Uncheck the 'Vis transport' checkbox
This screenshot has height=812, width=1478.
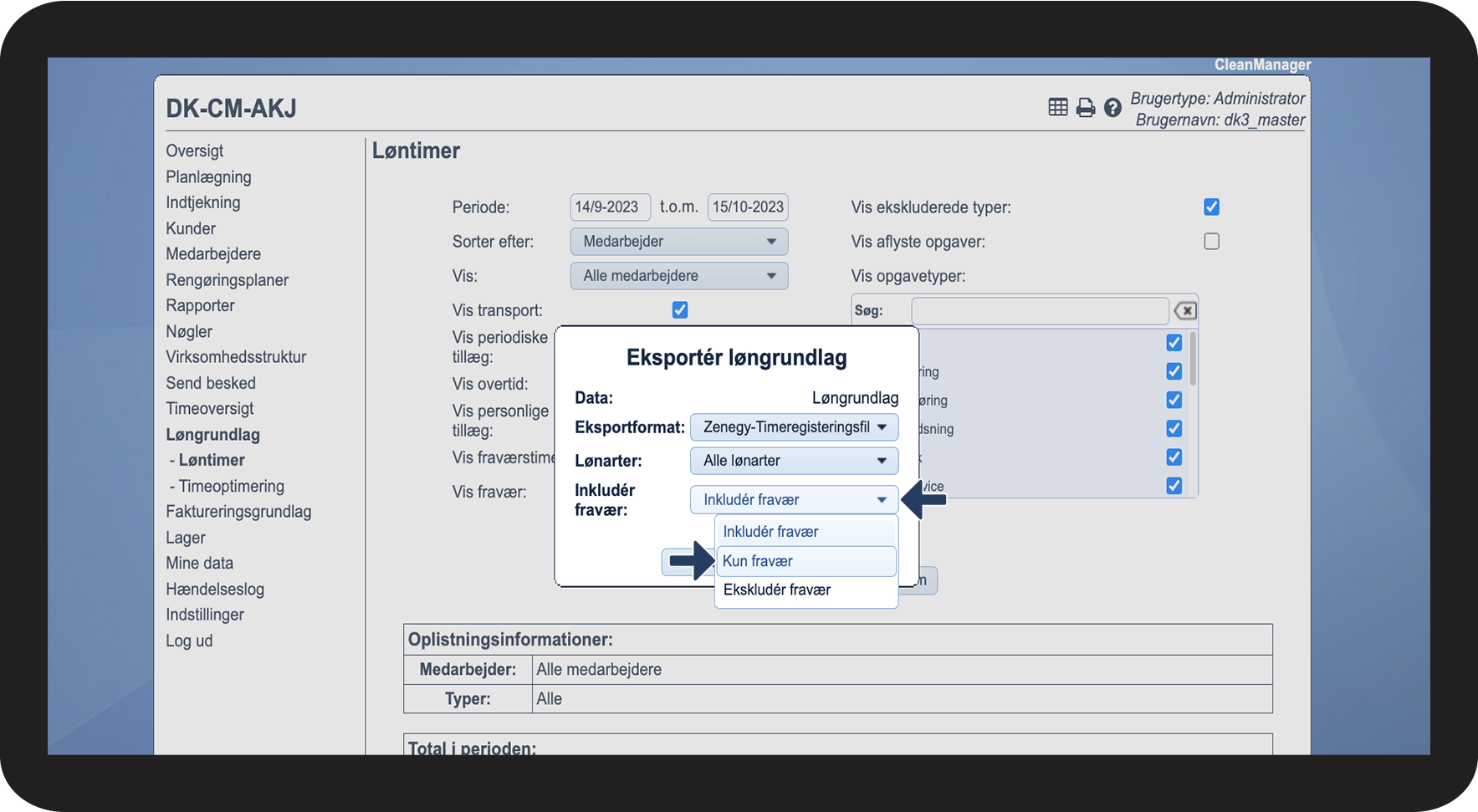coord(680,310)
